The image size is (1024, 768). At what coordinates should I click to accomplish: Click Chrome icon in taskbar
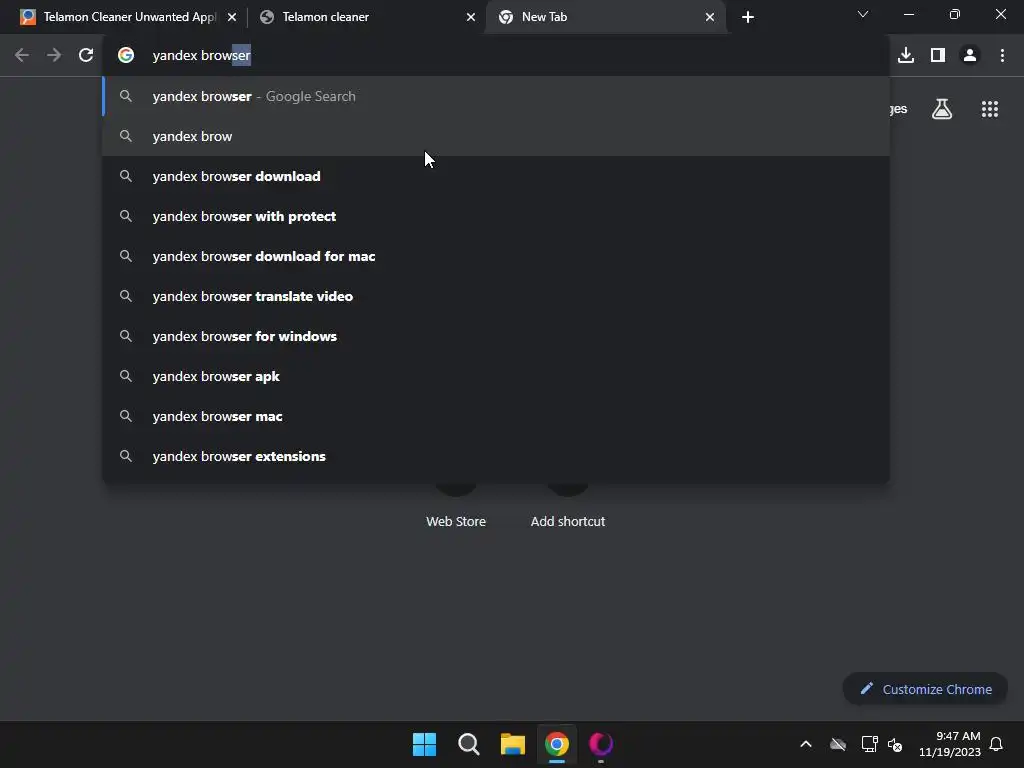tap(557, 744)
